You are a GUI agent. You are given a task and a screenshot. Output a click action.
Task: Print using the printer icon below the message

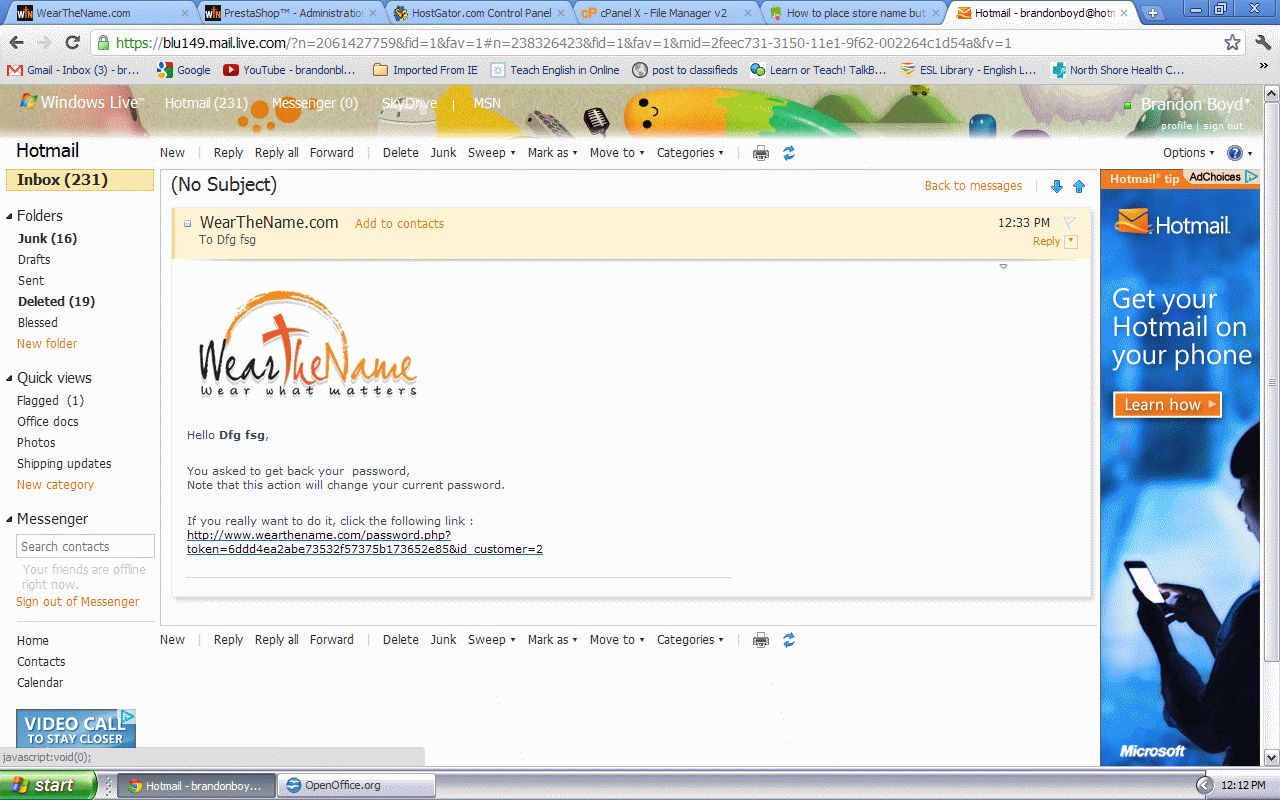coord(761,640)
